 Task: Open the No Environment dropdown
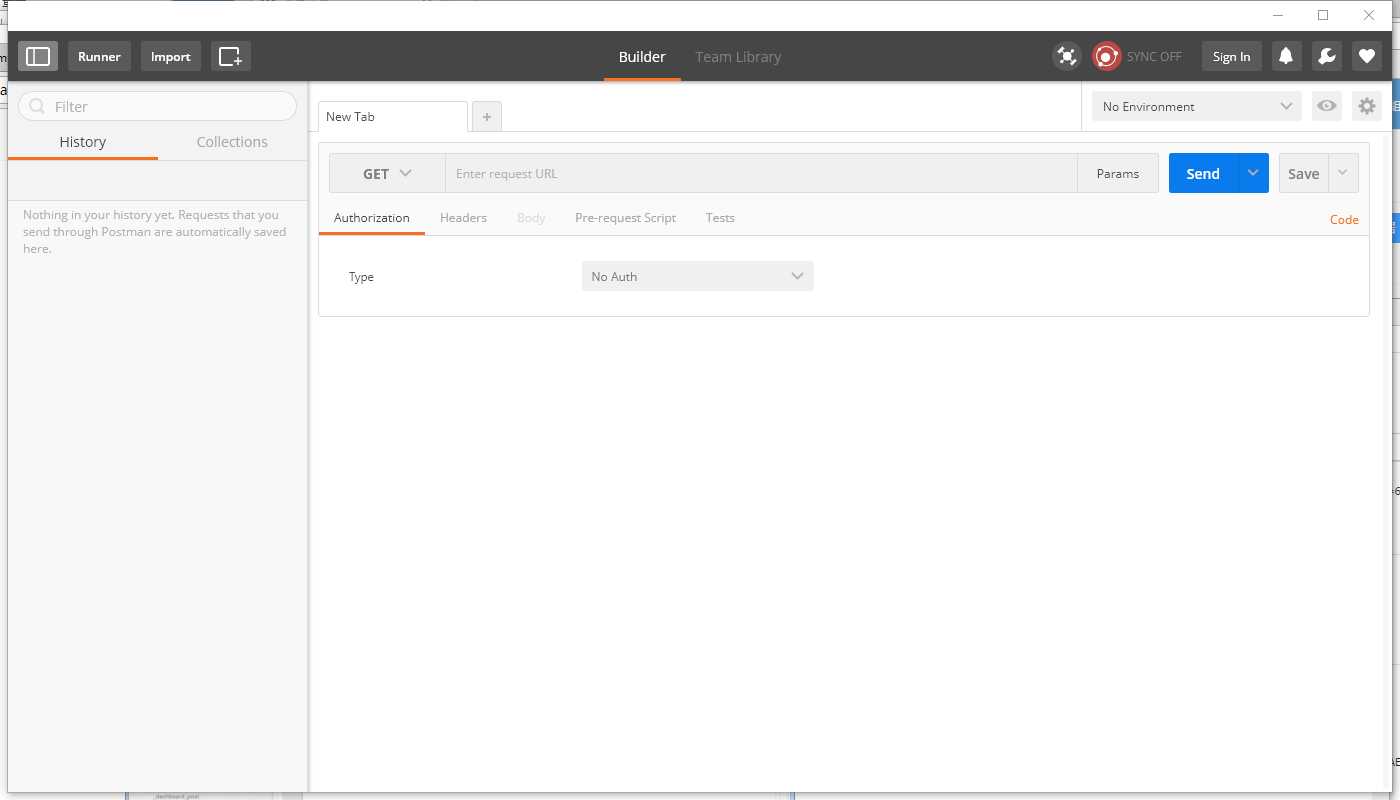1197,106
